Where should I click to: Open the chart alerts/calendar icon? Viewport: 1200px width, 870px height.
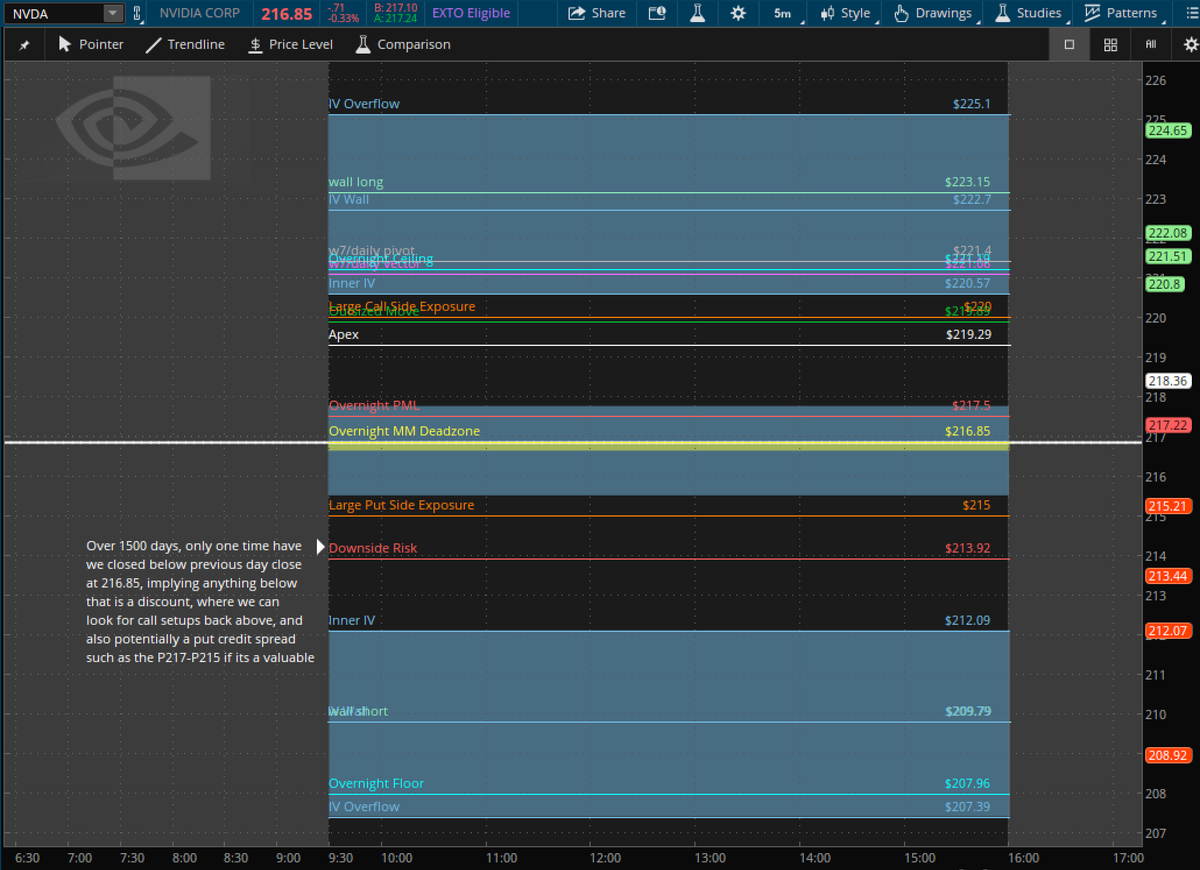tap(657, 13)
